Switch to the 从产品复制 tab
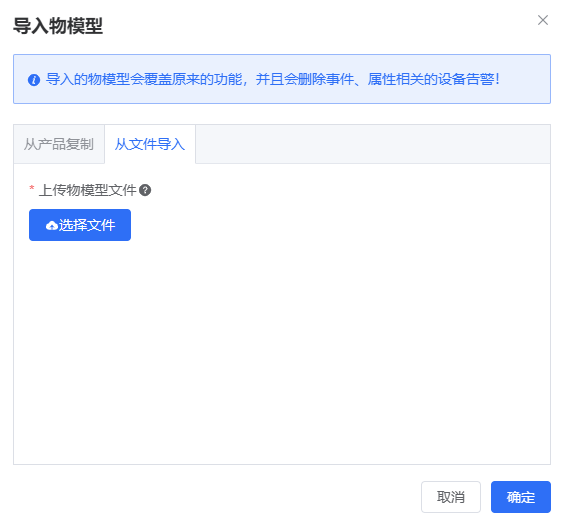 (59, 144)
